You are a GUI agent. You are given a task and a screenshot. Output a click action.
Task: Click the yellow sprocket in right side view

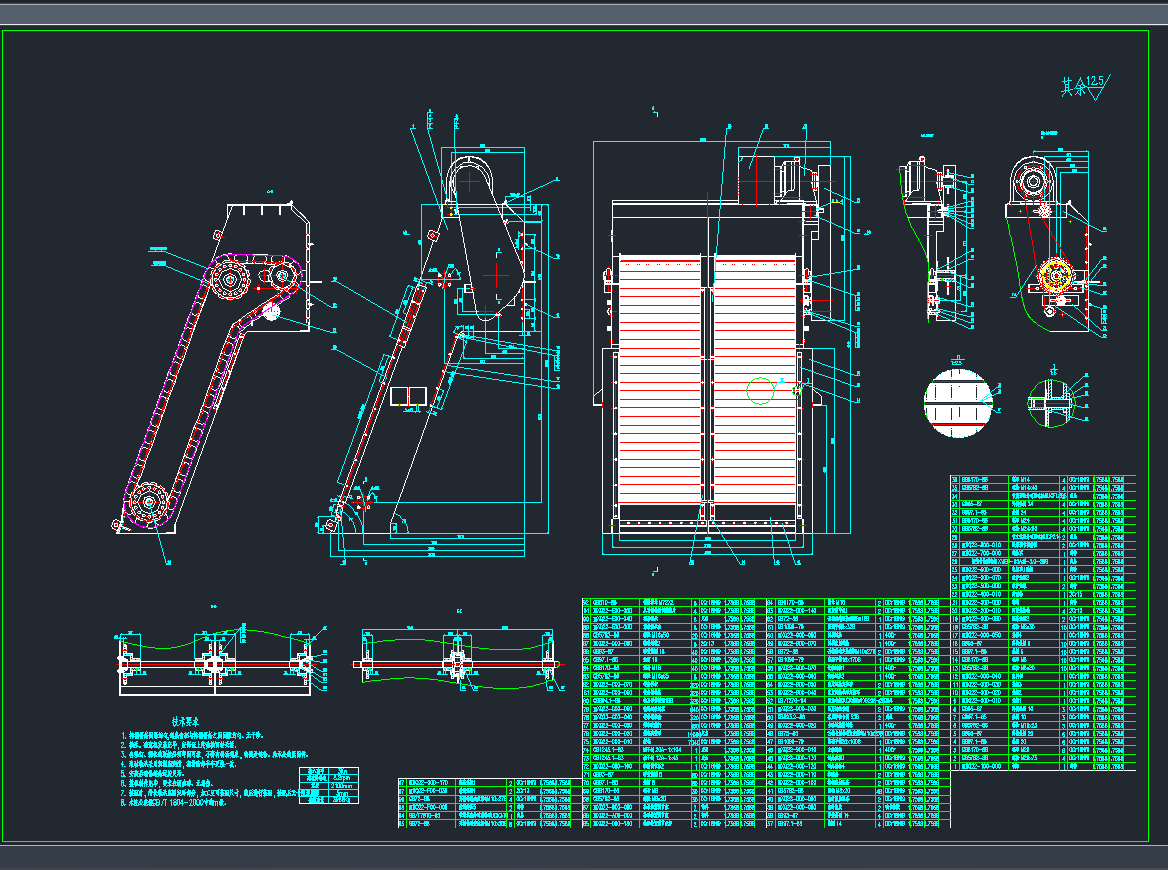(x=1054, y=276)
